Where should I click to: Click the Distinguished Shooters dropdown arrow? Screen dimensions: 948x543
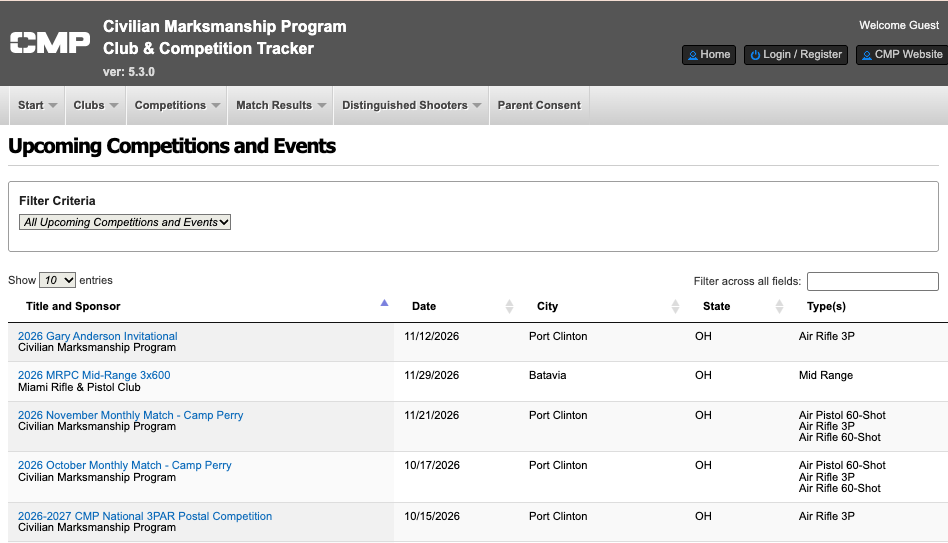click(x=477, y=105)
